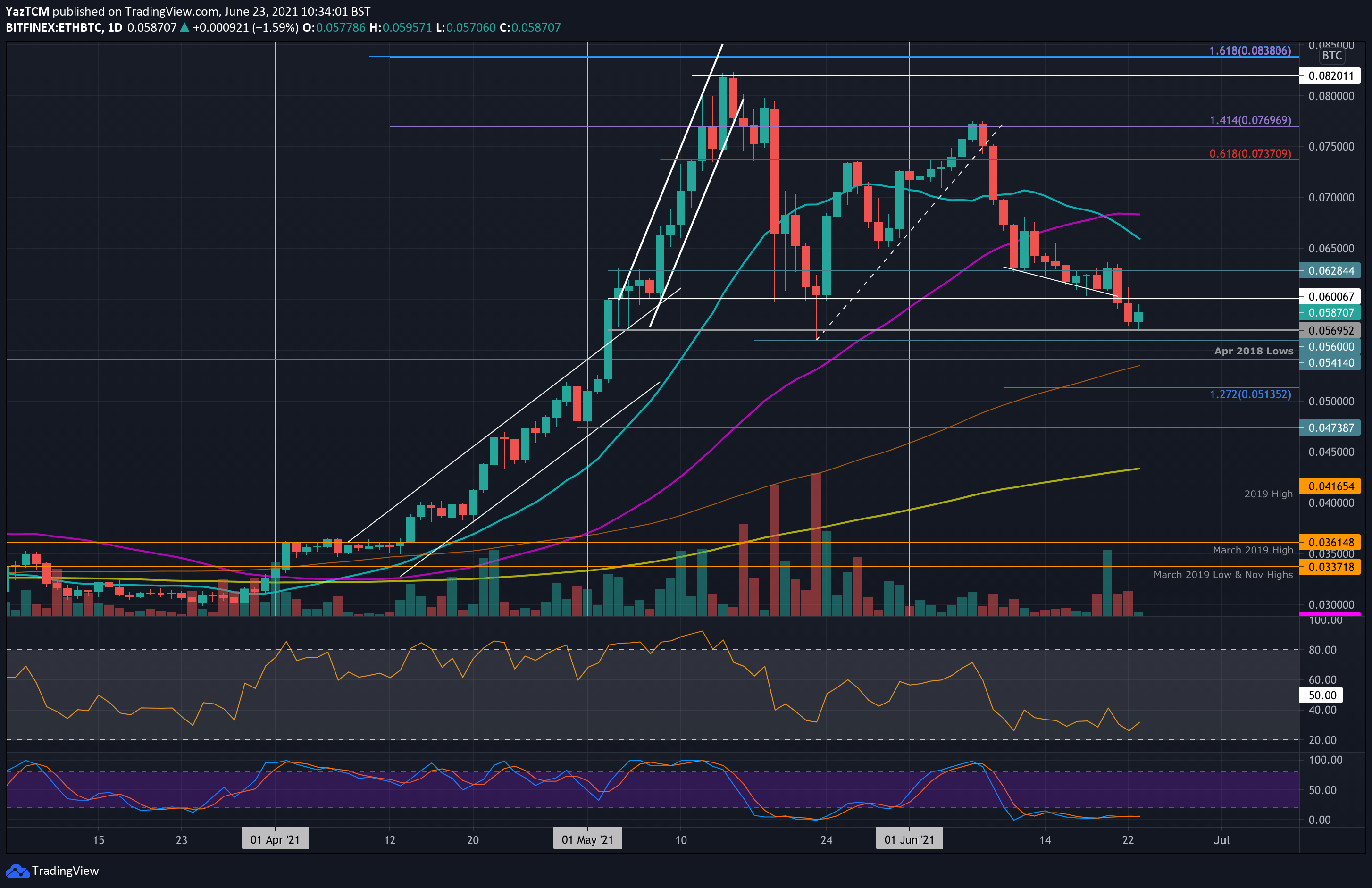This screenshot has width=1372, height=888.
Task: Click the TradingView wordmark at bottom left
Action: pyautogui.click(x=65, y=871)
